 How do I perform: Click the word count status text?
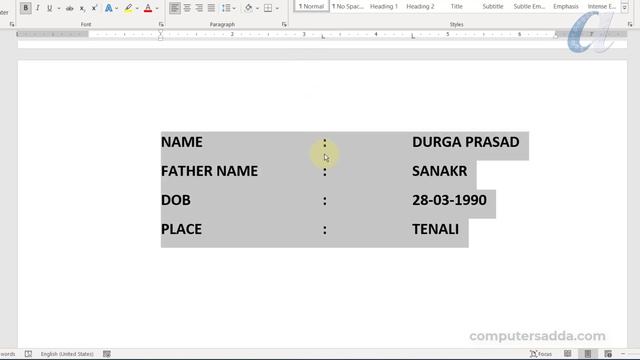point(7,354)
